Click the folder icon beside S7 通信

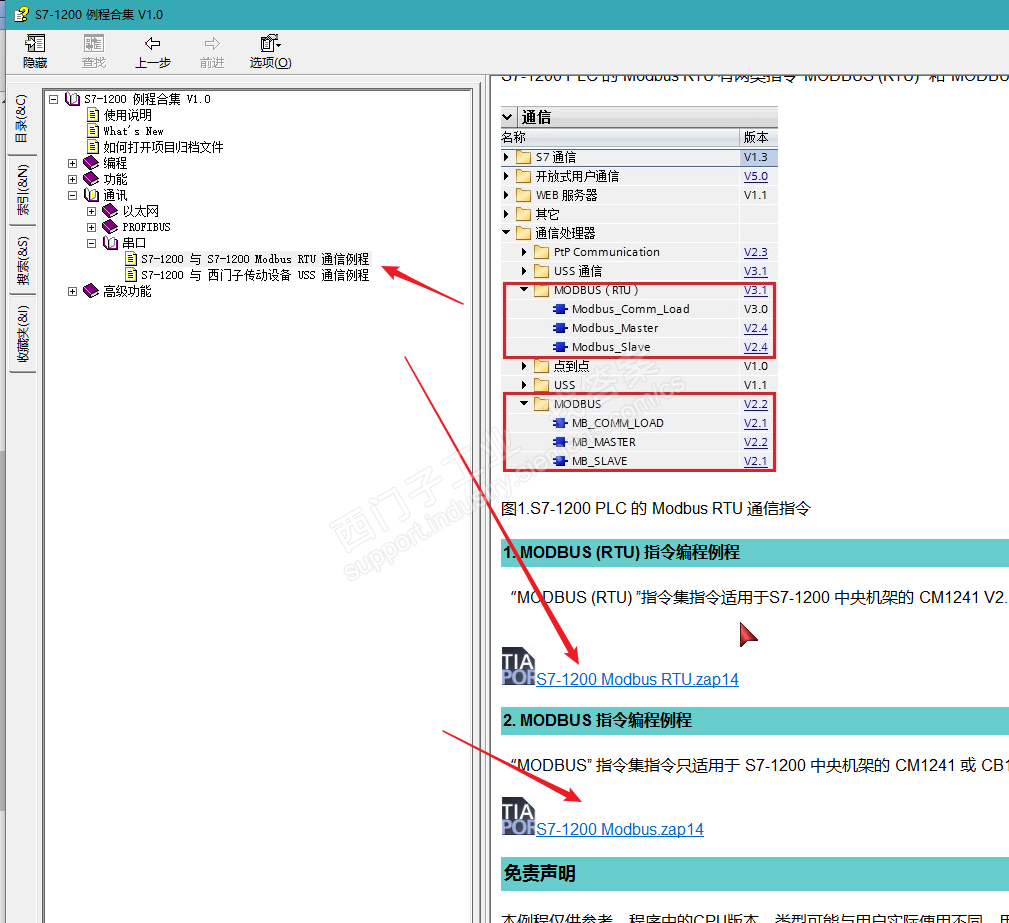point(524,157)
